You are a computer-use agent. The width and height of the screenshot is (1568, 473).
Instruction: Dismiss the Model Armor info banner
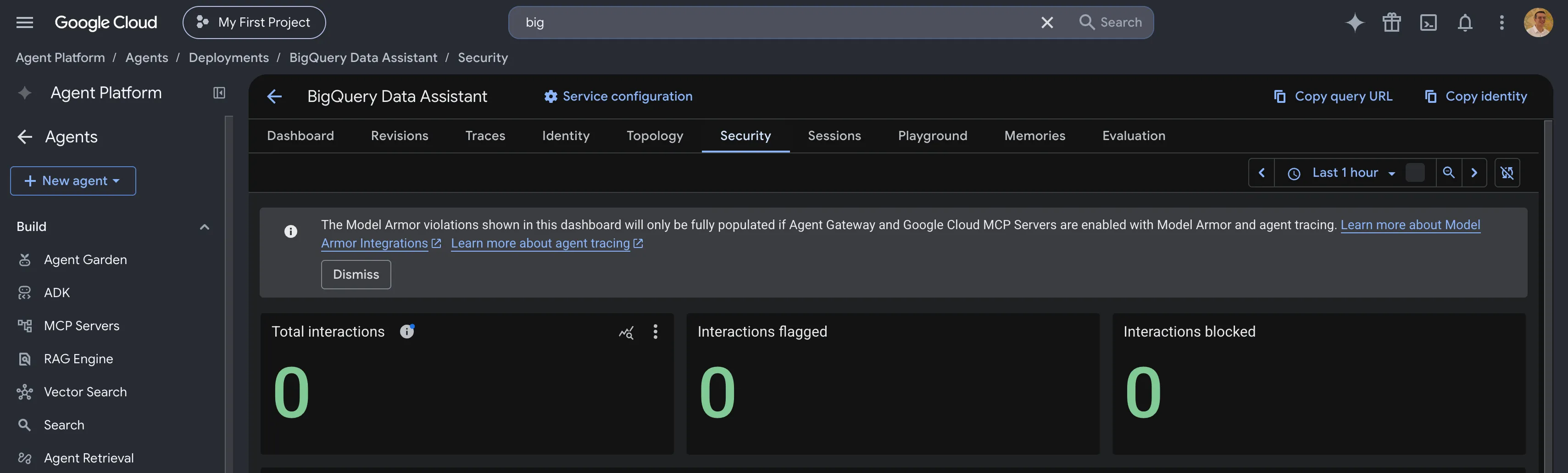pyautogui.click(x=356, y=274)
